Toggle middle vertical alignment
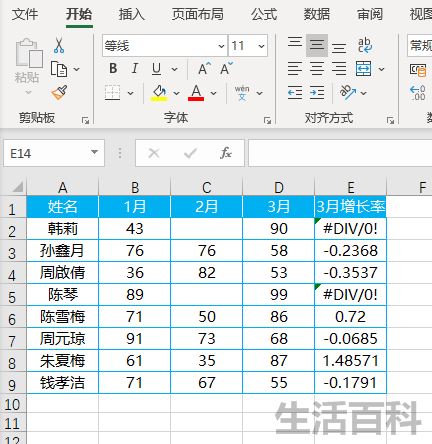Screen dimensions: 432x444 tap(317, 45)
